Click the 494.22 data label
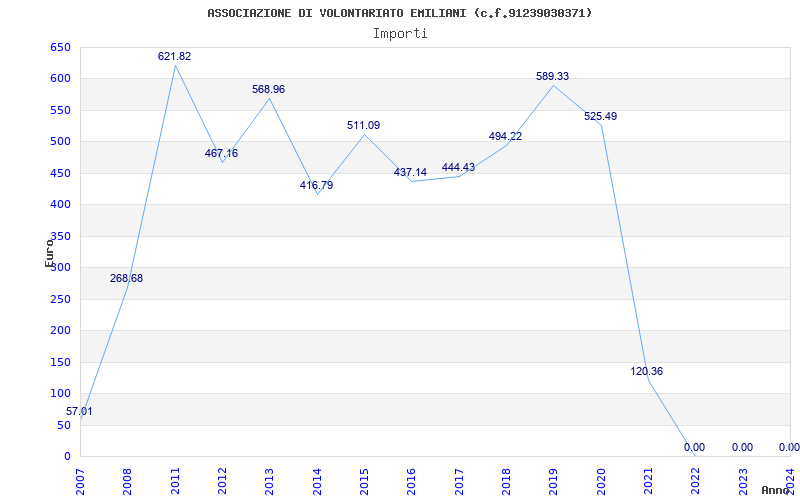This screenshot has height=500, width=800. coord(506,137)
